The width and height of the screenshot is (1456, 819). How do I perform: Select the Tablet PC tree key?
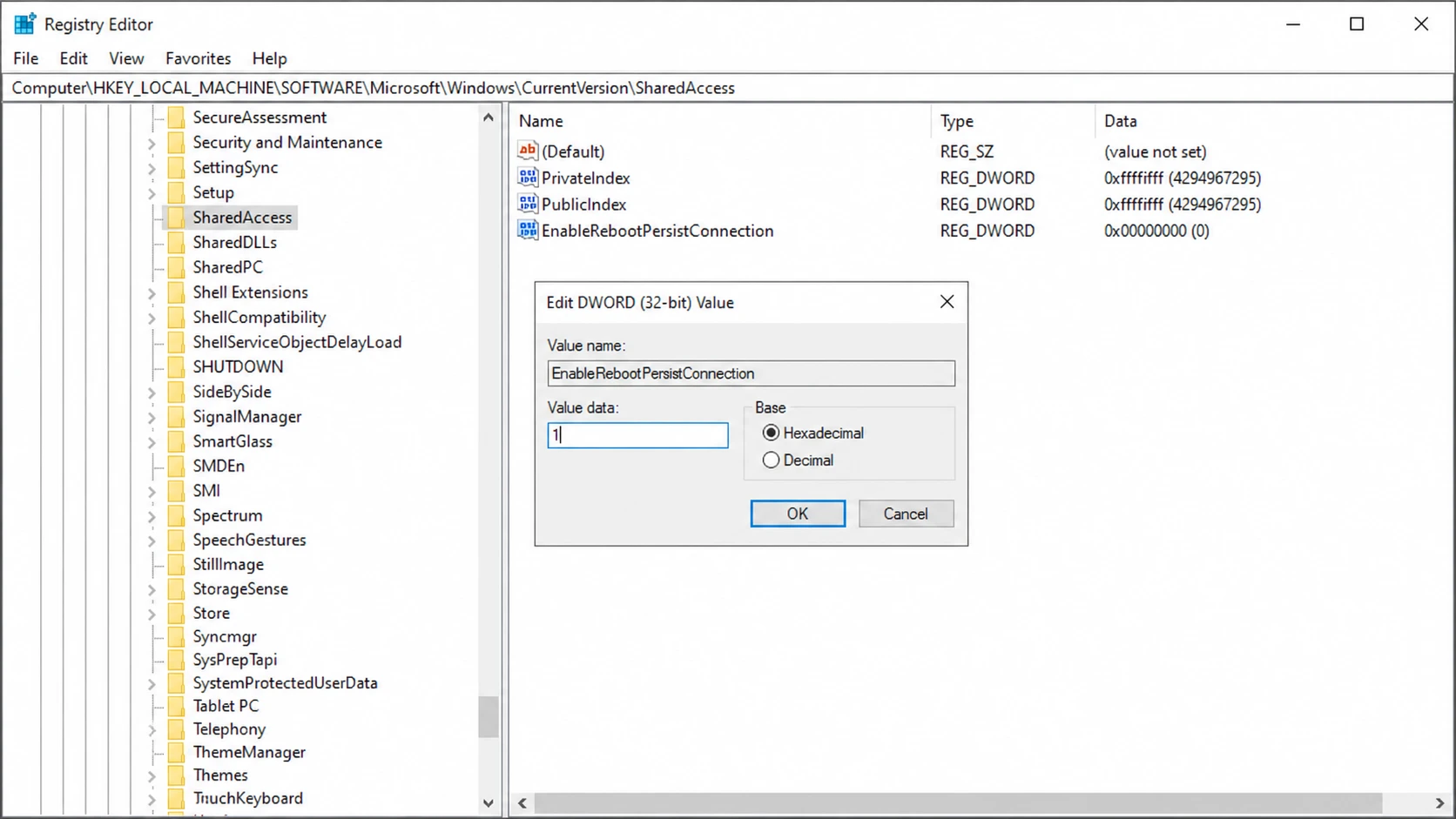(x=226, y=706)
